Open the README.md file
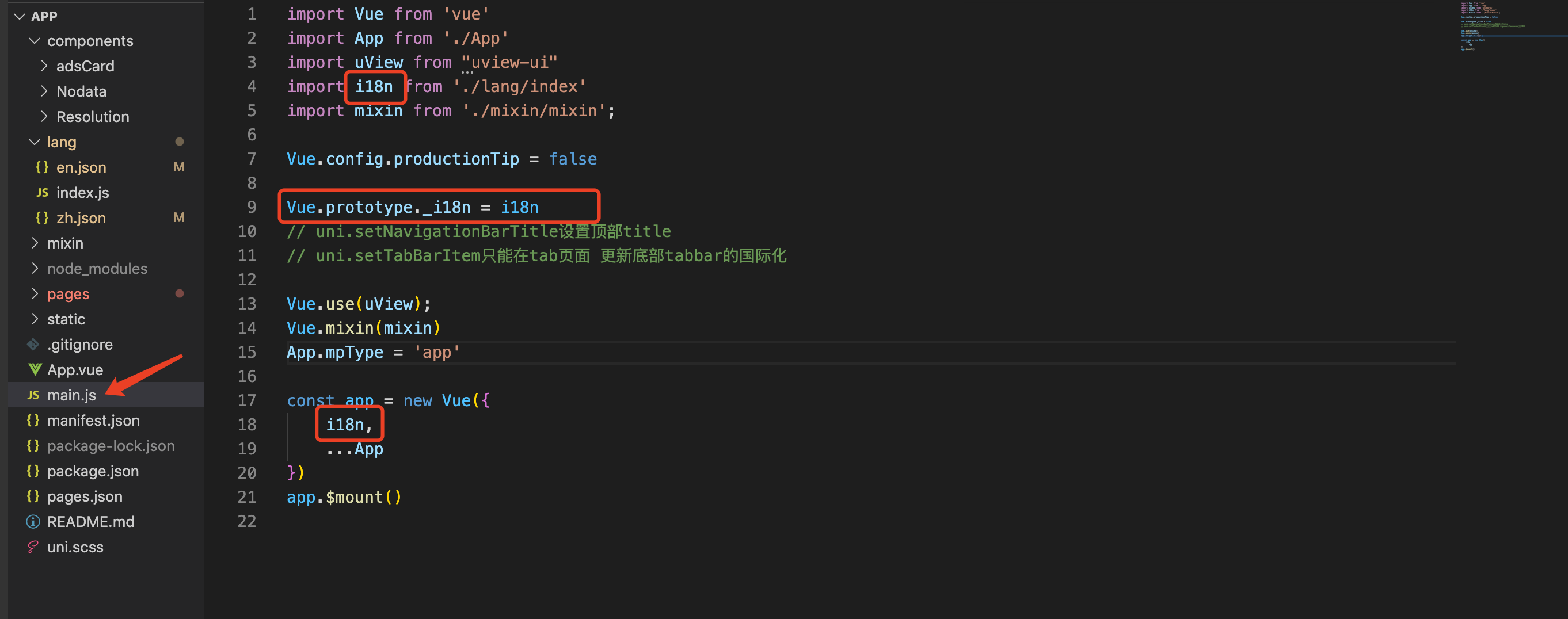Image resolution: width=1568 pixels, height=619 pixels. click(91, 522)
